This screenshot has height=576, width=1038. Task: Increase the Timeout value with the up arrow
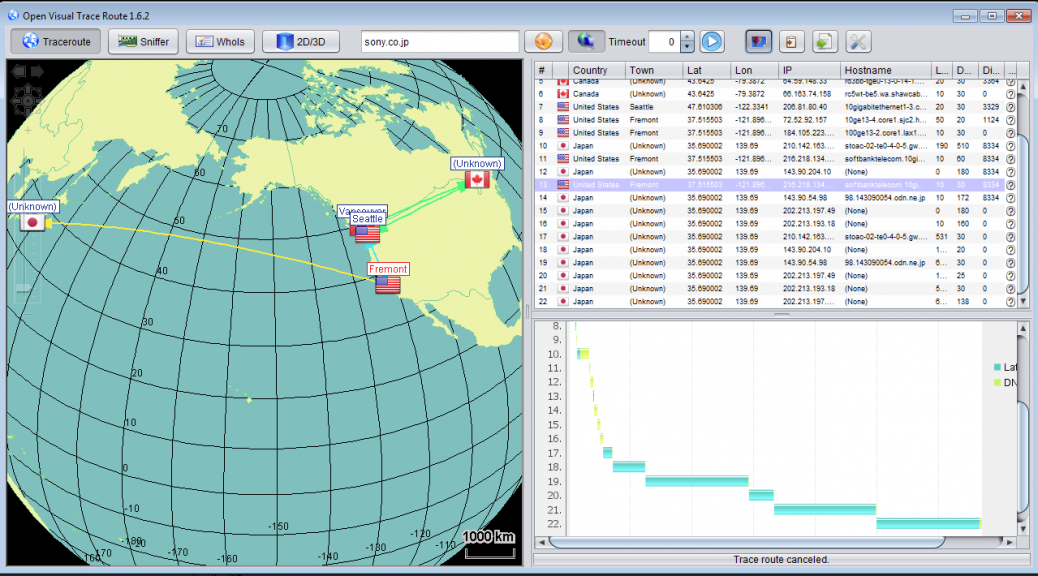pos(687,37)
